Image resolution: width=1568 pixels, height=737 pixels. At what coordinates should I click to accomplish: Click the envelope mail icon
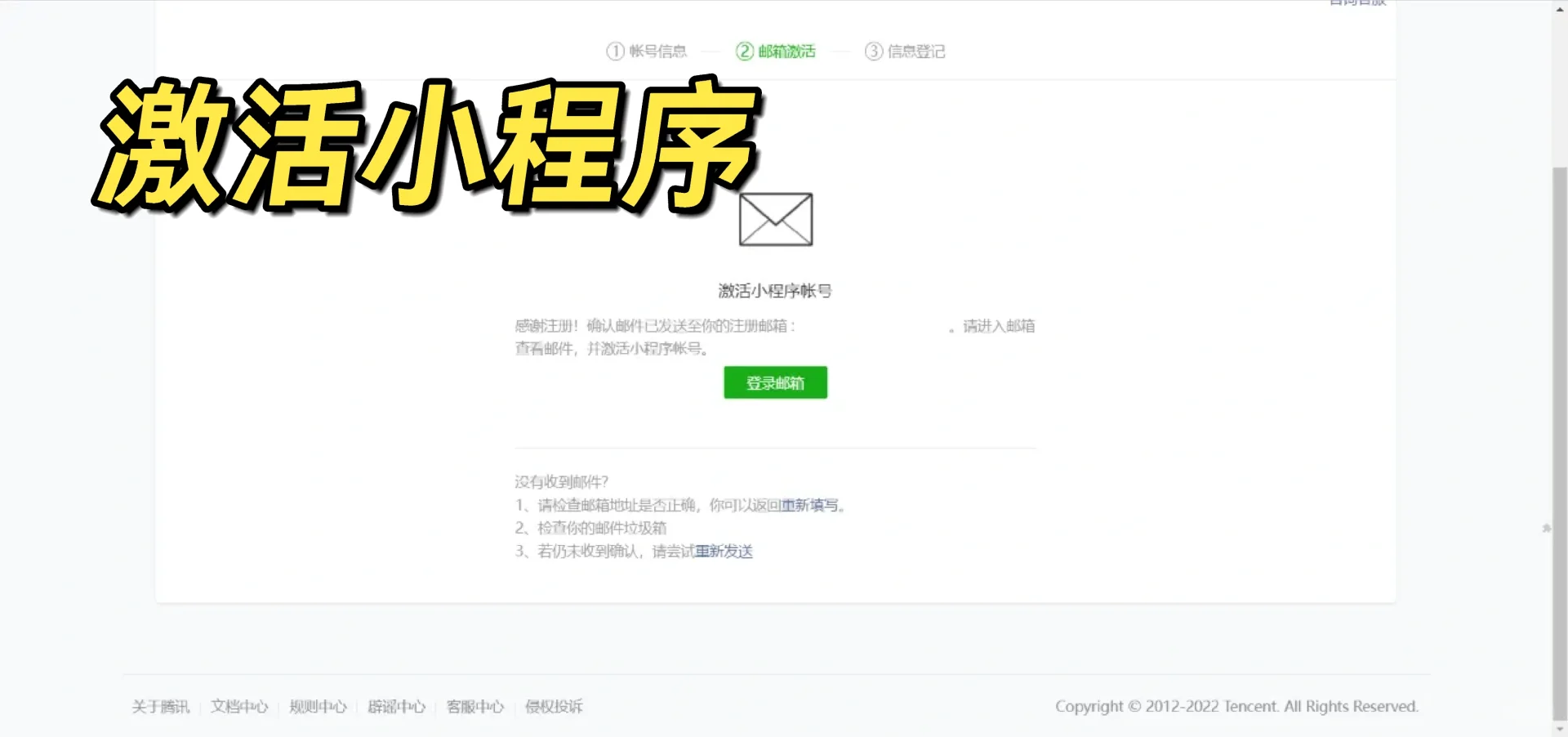(x=775, y=219)
